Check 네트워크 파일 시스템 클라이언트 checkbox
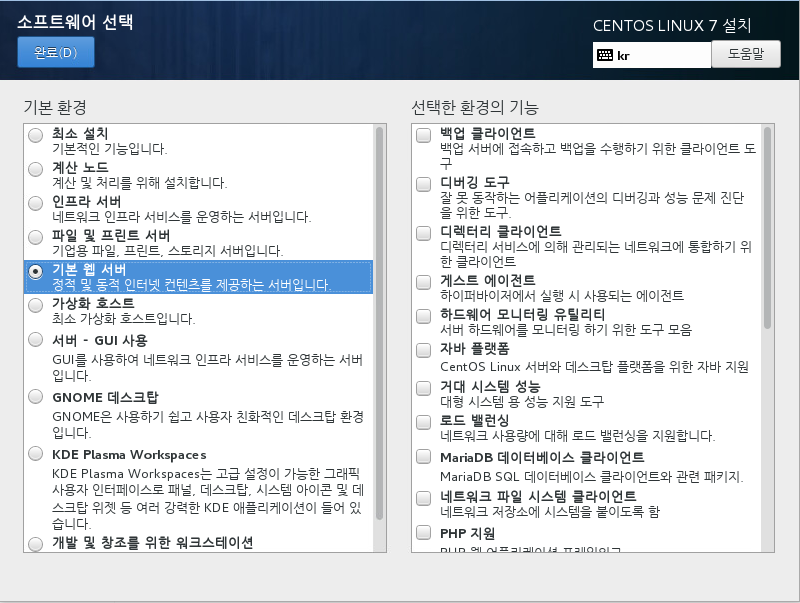This screenshot has width=800, height=603. click(x=423, y=498)
